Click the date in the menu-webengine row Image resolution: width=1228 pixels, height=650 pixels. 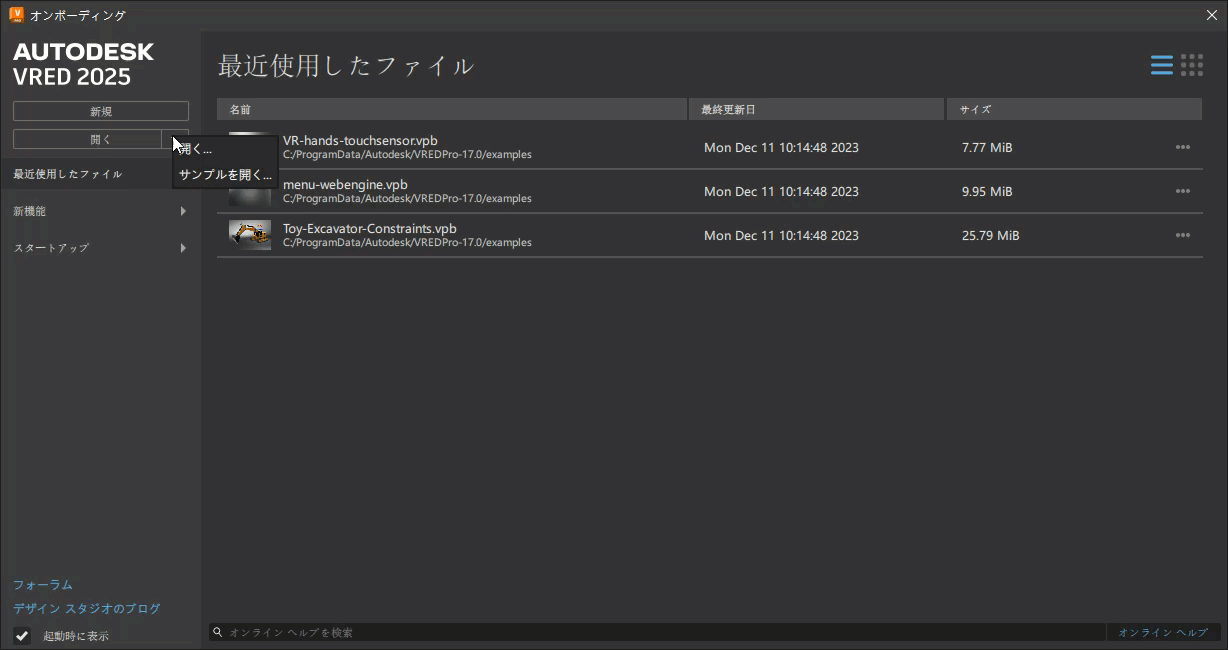click(x=781, y=191)
